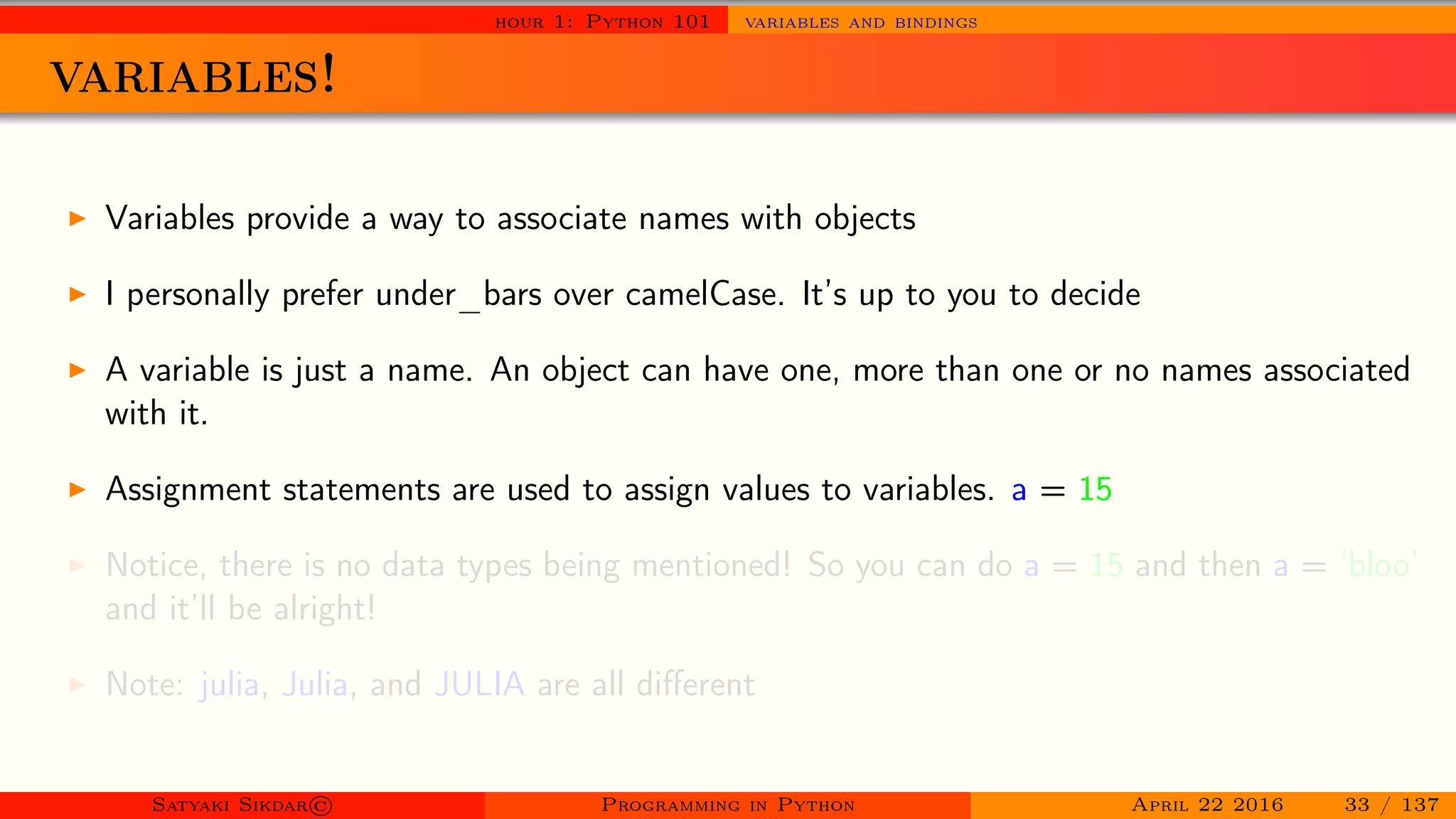Select bullet text 'Variables provide a way to associate names'
Screen dimensions: 1456x819
[510, 218]
